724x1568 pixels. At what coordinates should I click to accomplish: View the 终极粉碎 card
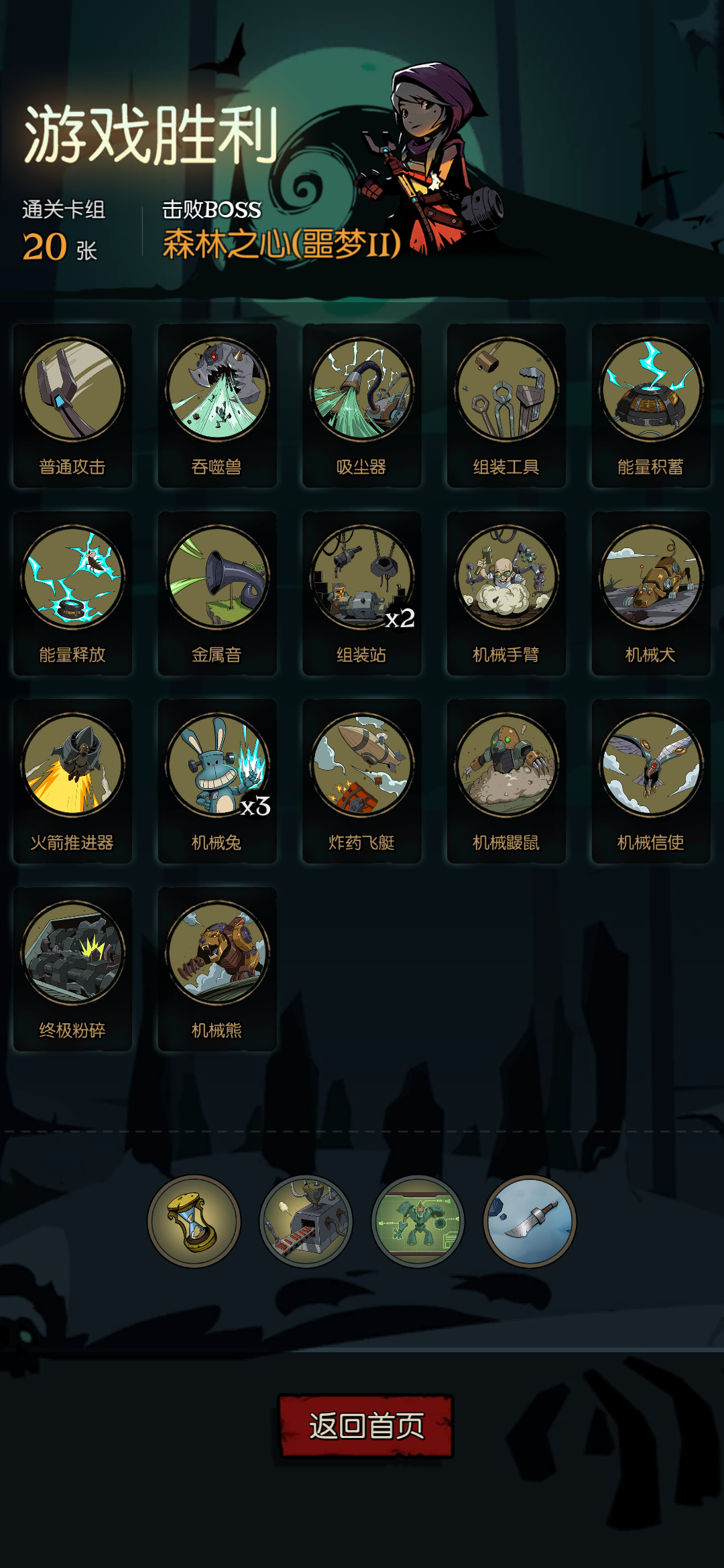[x=72, y=969]
